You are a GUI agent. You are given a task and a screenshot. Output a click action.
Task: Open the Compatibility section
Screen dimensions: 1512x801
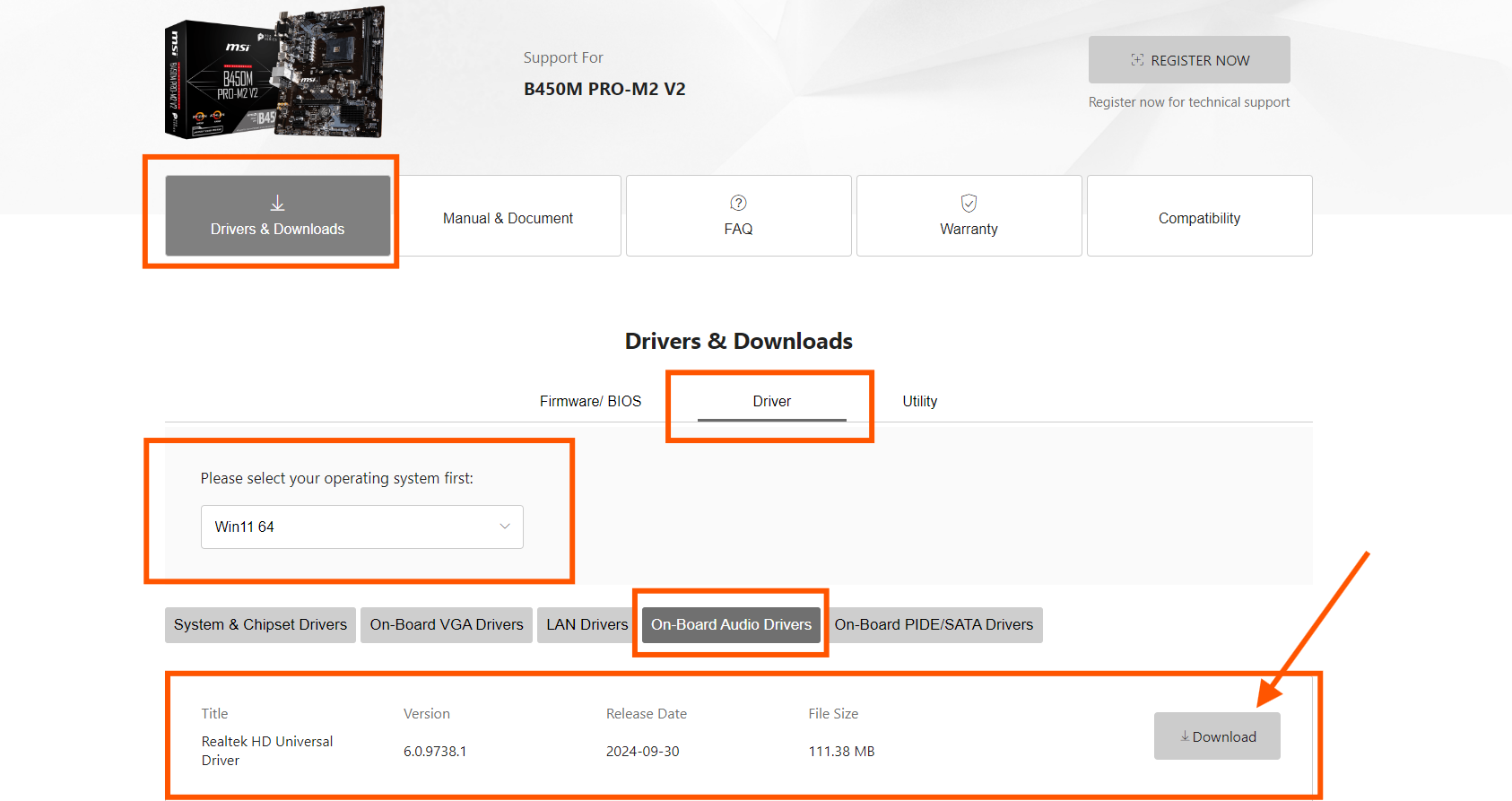(x=1200, y=216)
